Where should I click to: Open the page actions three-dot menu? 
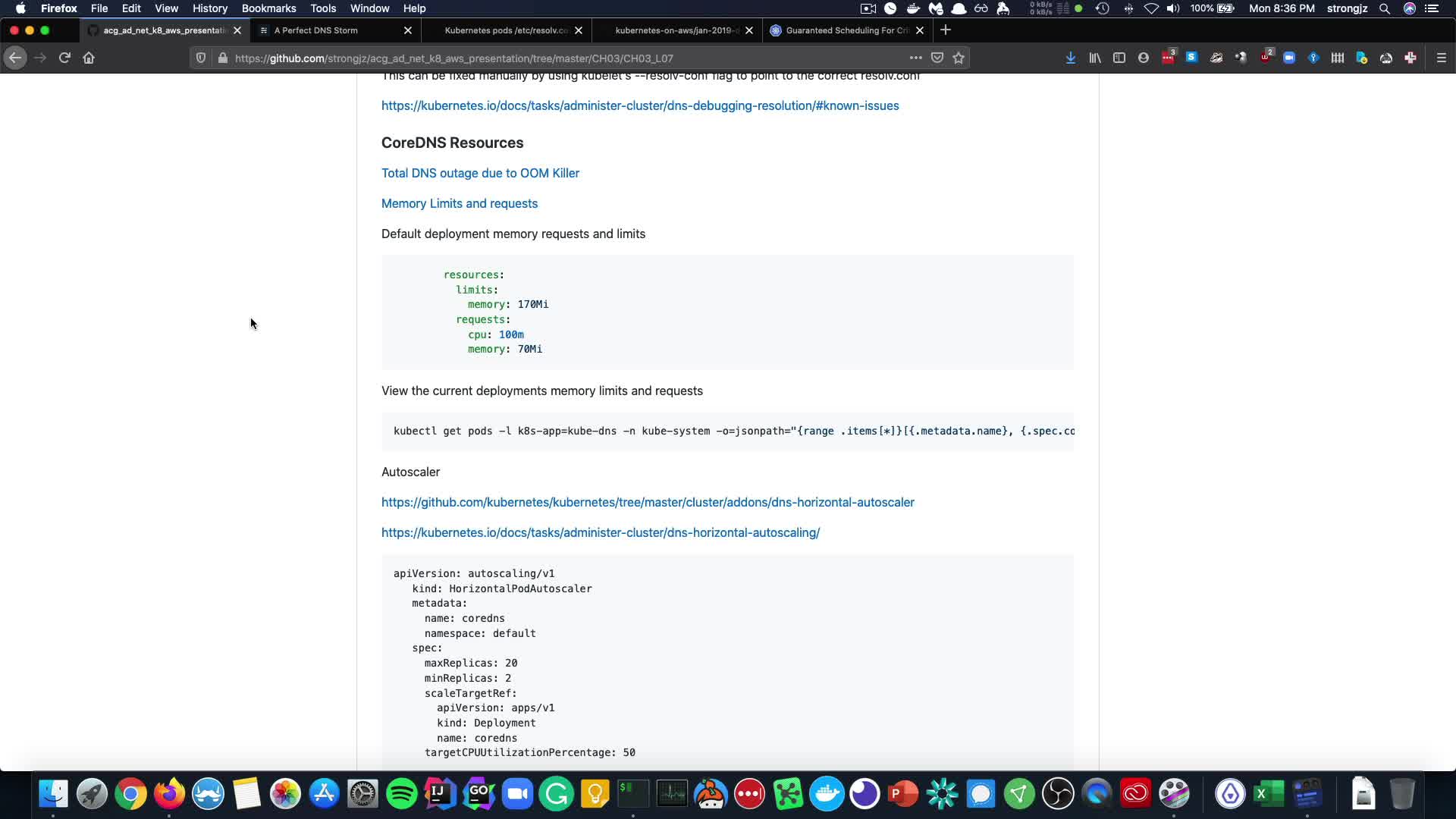[915, 58]
